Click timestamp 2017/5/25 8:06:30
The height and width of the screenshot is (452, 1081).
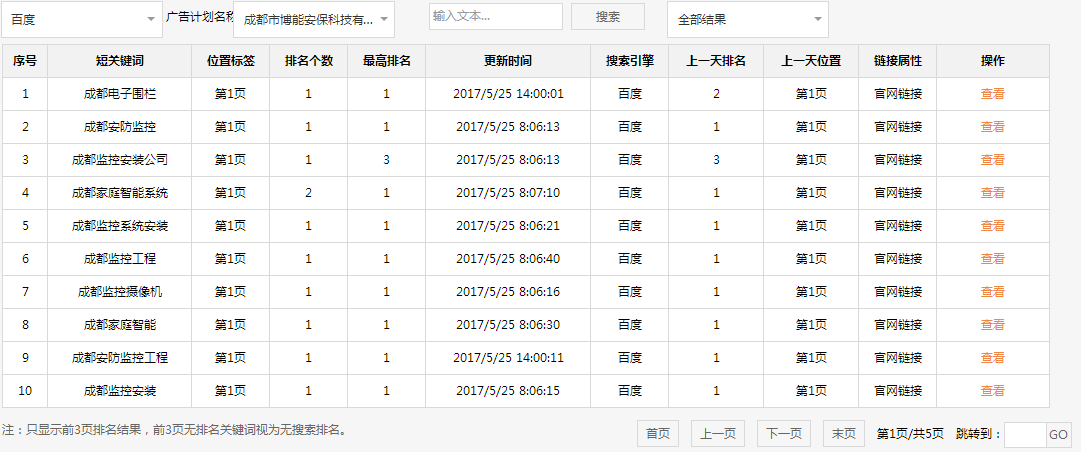[508, 325]
